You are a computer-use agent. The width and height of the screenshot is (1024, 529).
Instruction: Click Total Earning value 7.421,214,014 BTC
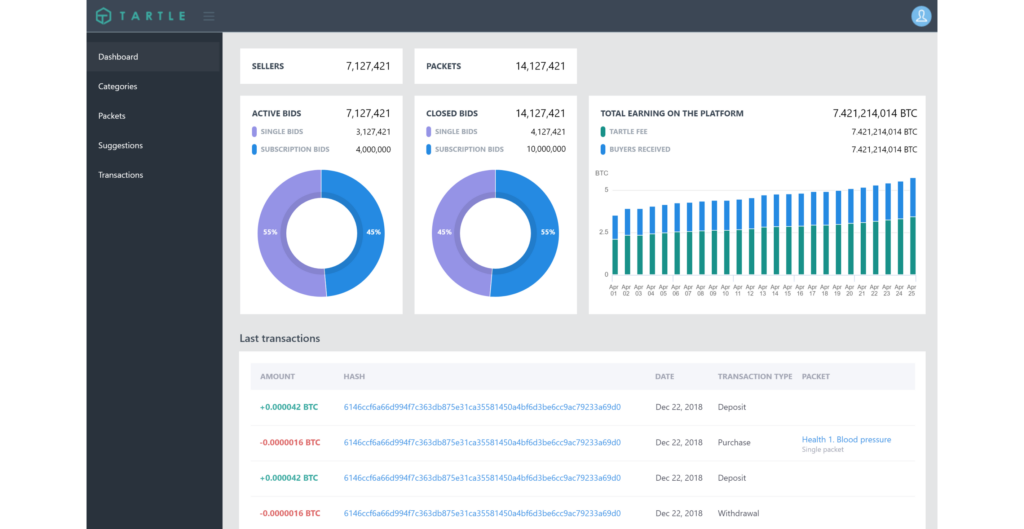(874, 114)
